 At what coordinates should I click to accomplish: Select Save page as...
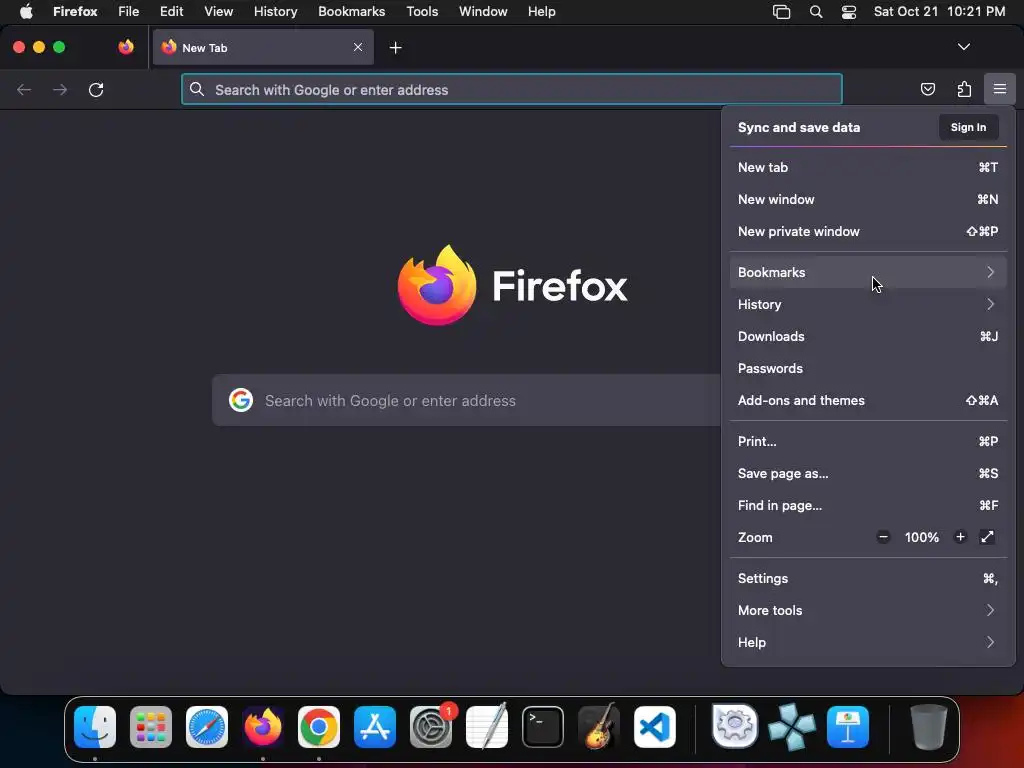coord(868,473)
